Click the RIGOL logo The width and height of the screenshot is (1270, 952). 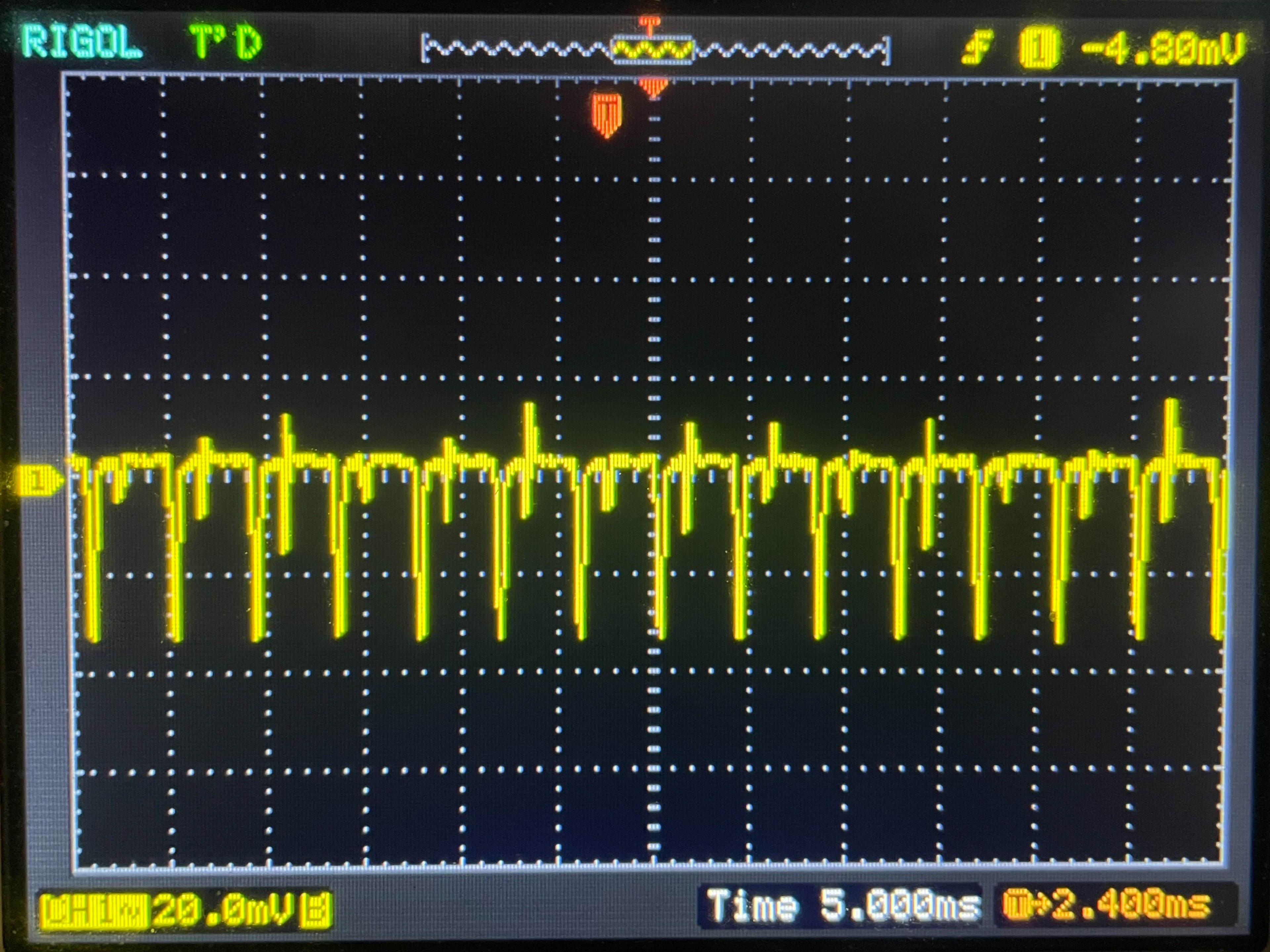[x=82, y=42]
